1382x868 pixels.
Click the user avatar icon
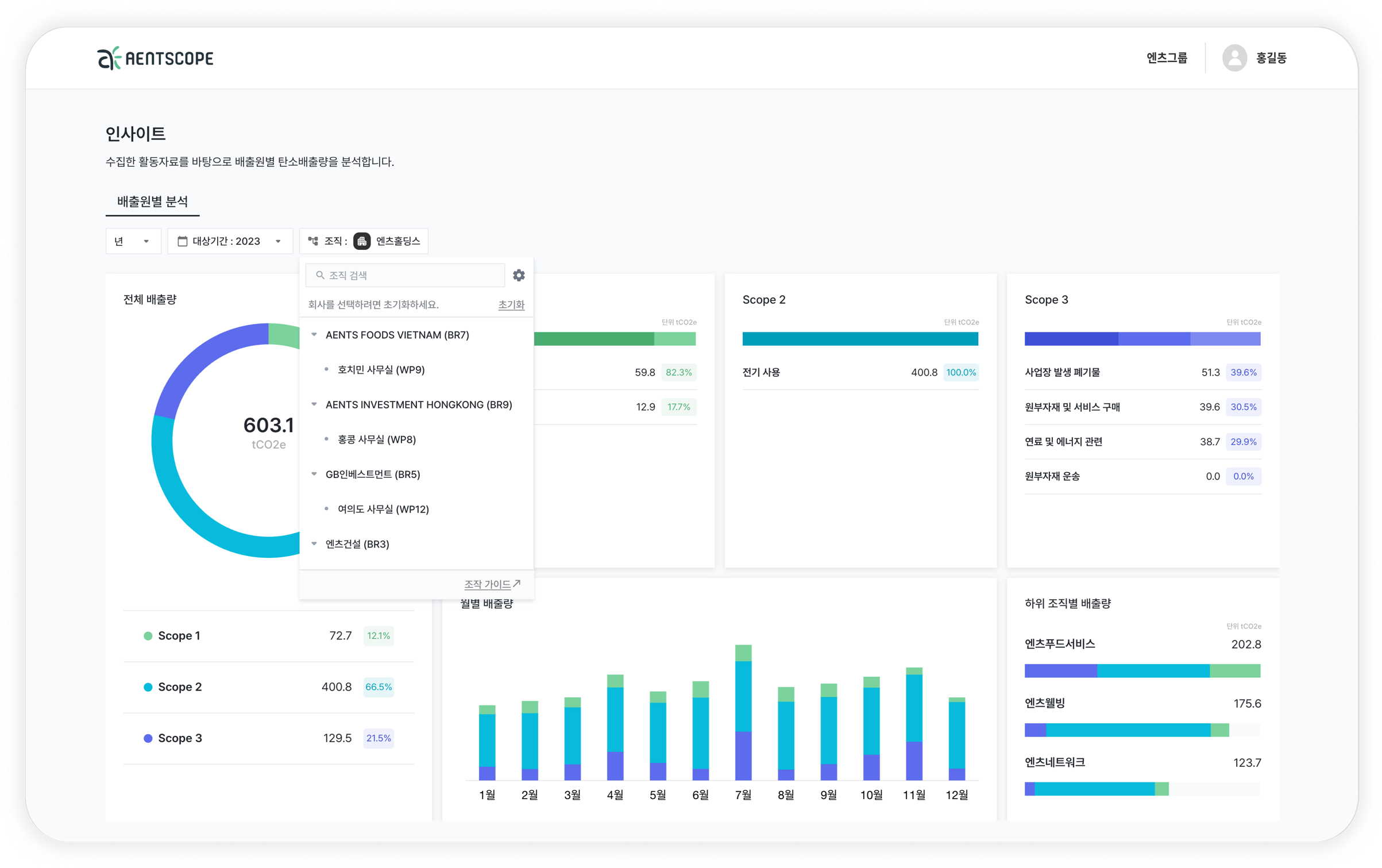tap(1234, 58)
